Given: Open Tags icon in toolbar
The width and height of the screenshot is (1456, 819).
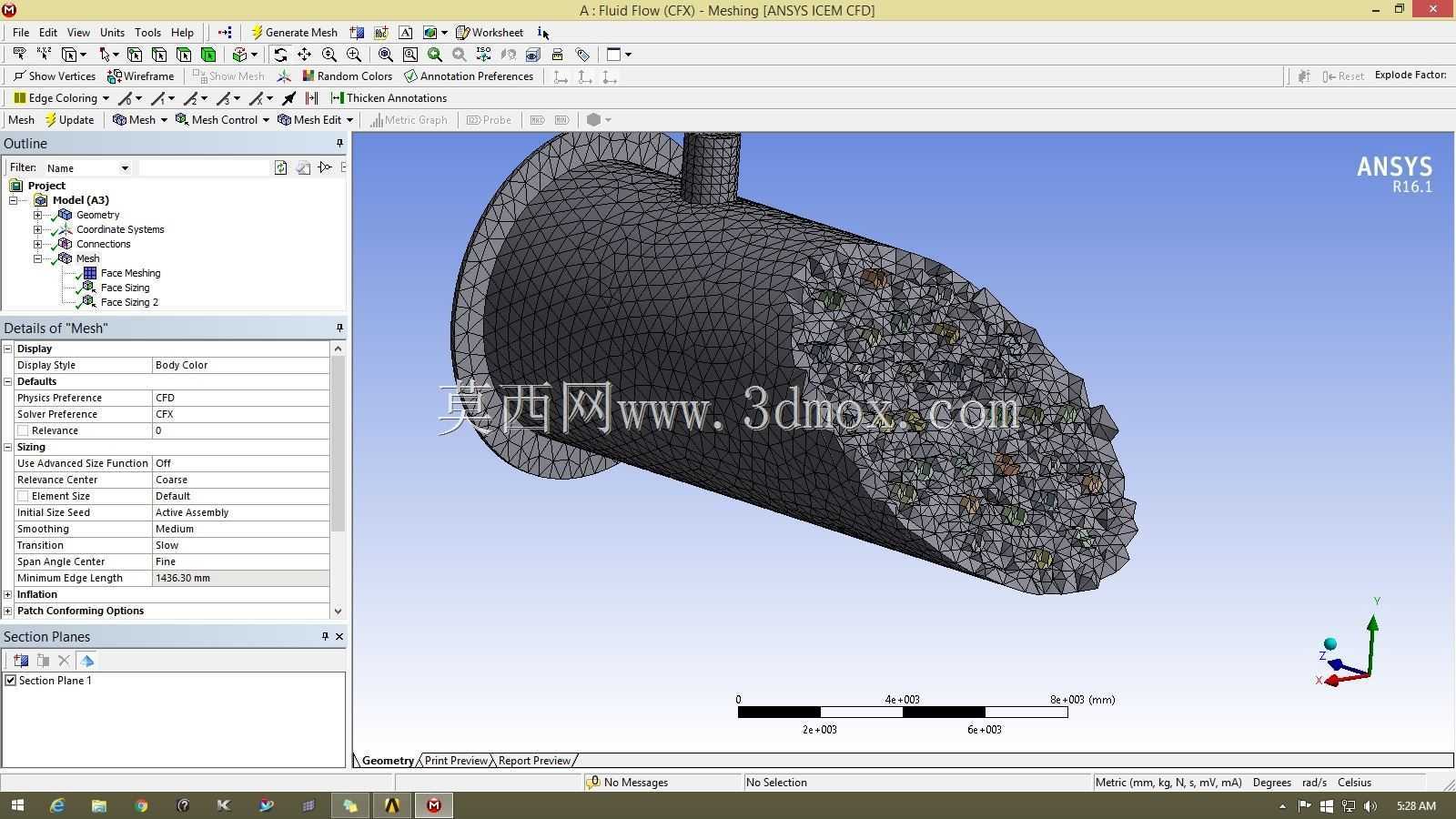Looking at the screenshot, I should (582, 55).
